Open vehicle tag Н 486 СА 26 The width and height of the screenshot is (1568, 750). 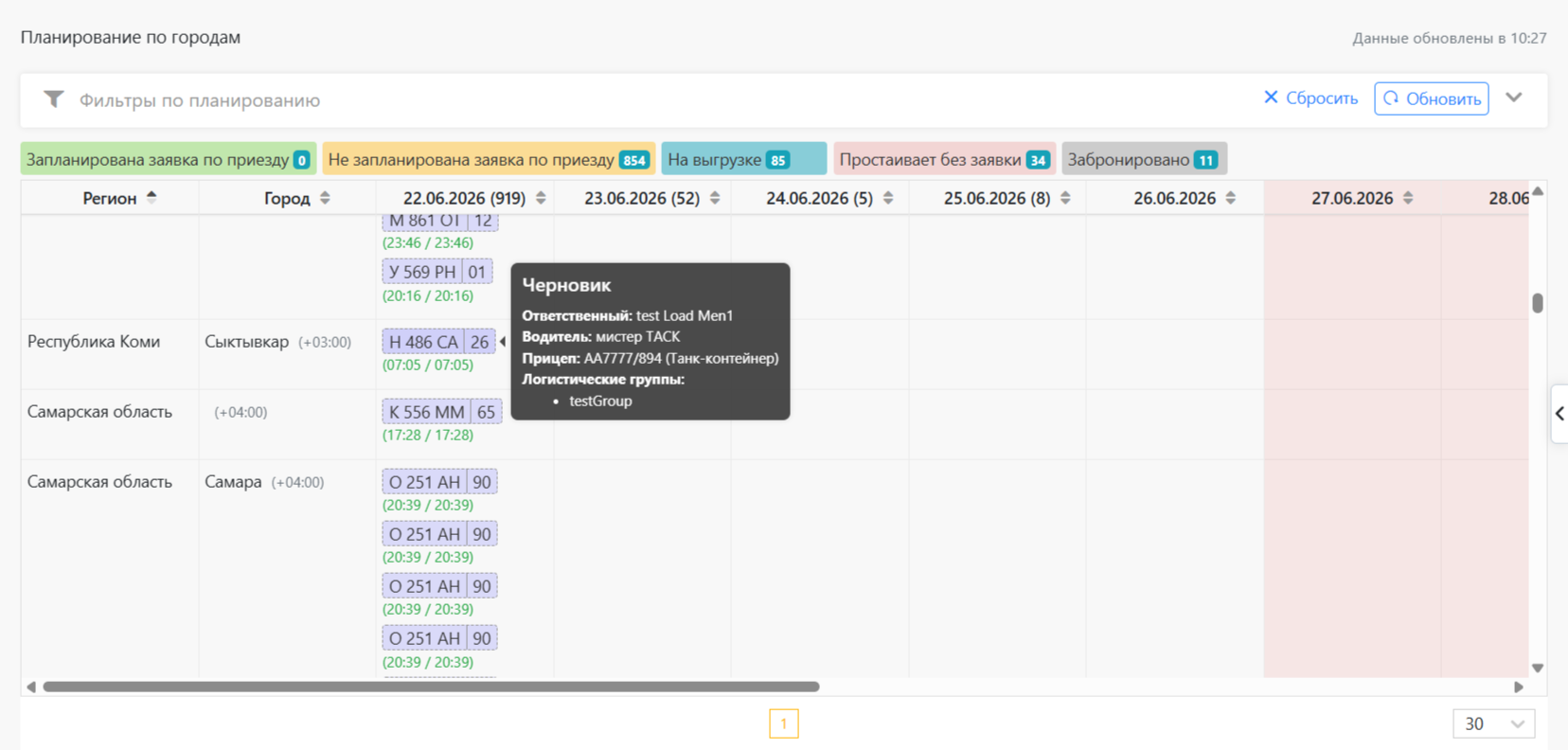coord(438,342)
